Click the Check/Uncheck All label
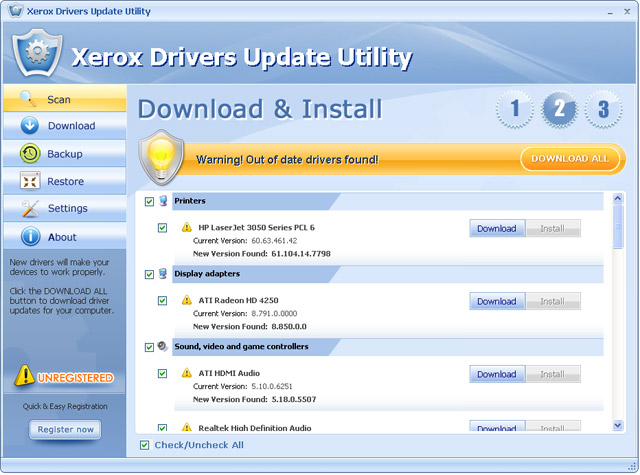Image resolution: width=640 pixels, height=475 pixels. click(x=199, y=445)
